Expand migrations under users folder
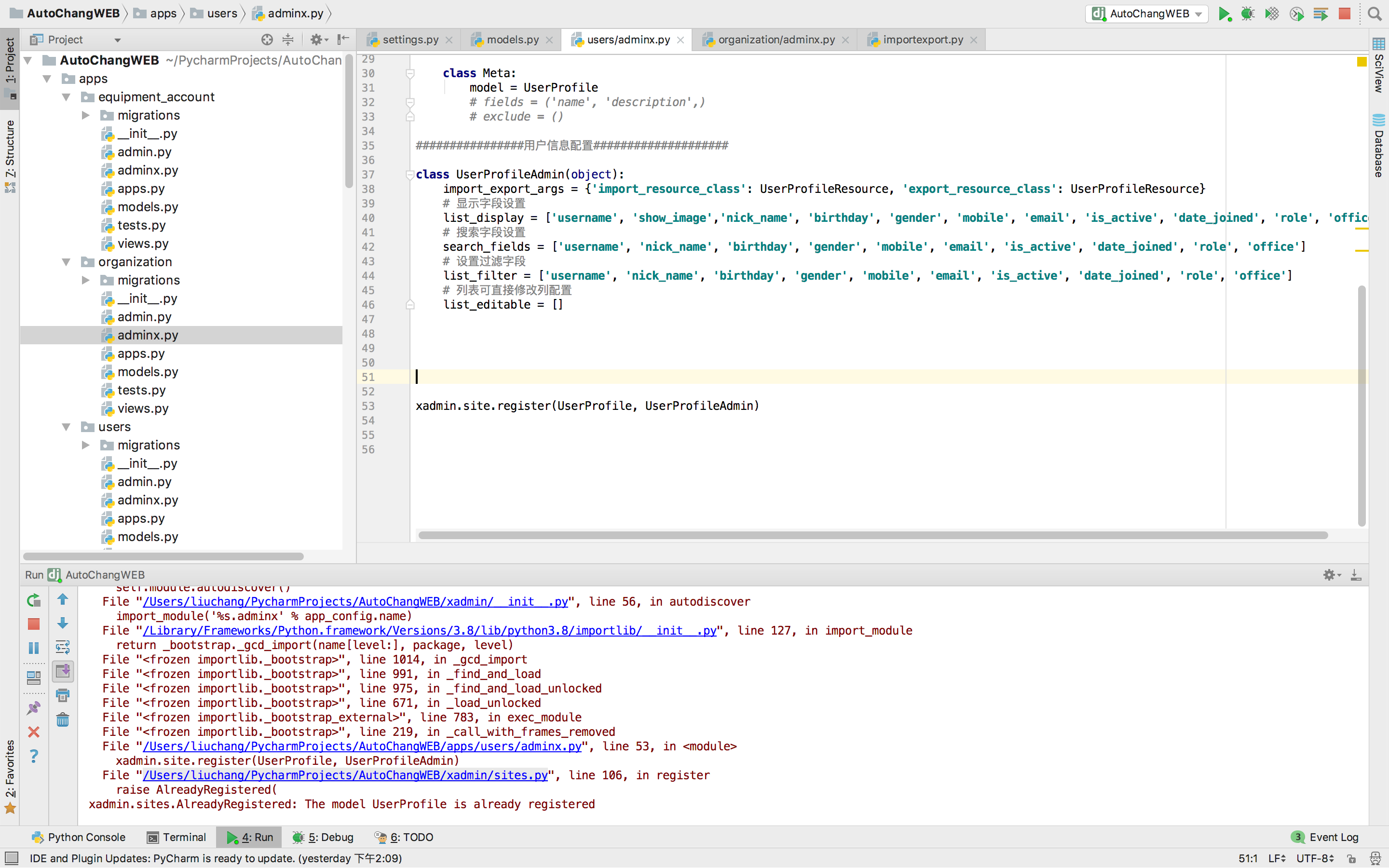1389x868 pixels. click(85, 445)
